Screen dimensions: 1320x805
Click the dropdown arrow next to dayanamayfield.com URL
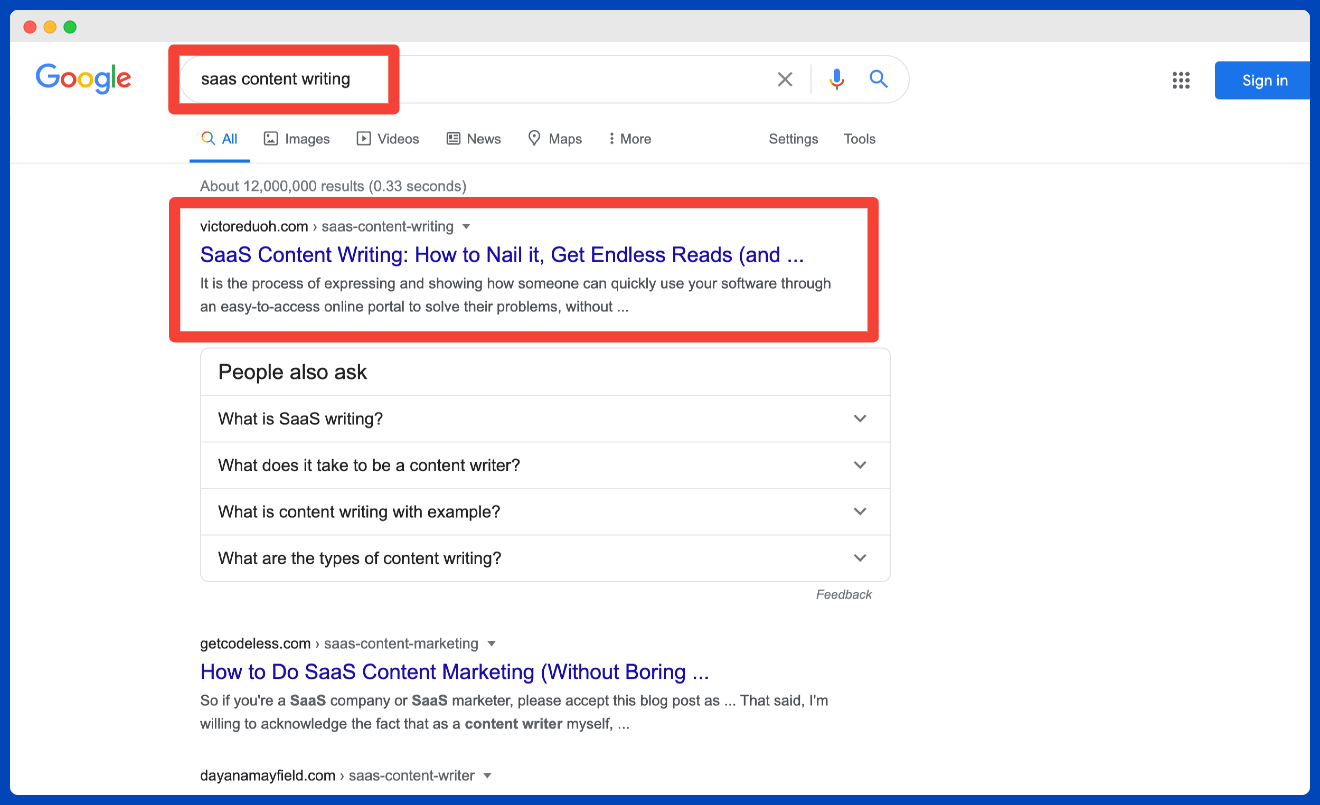[x=487, y=776]
